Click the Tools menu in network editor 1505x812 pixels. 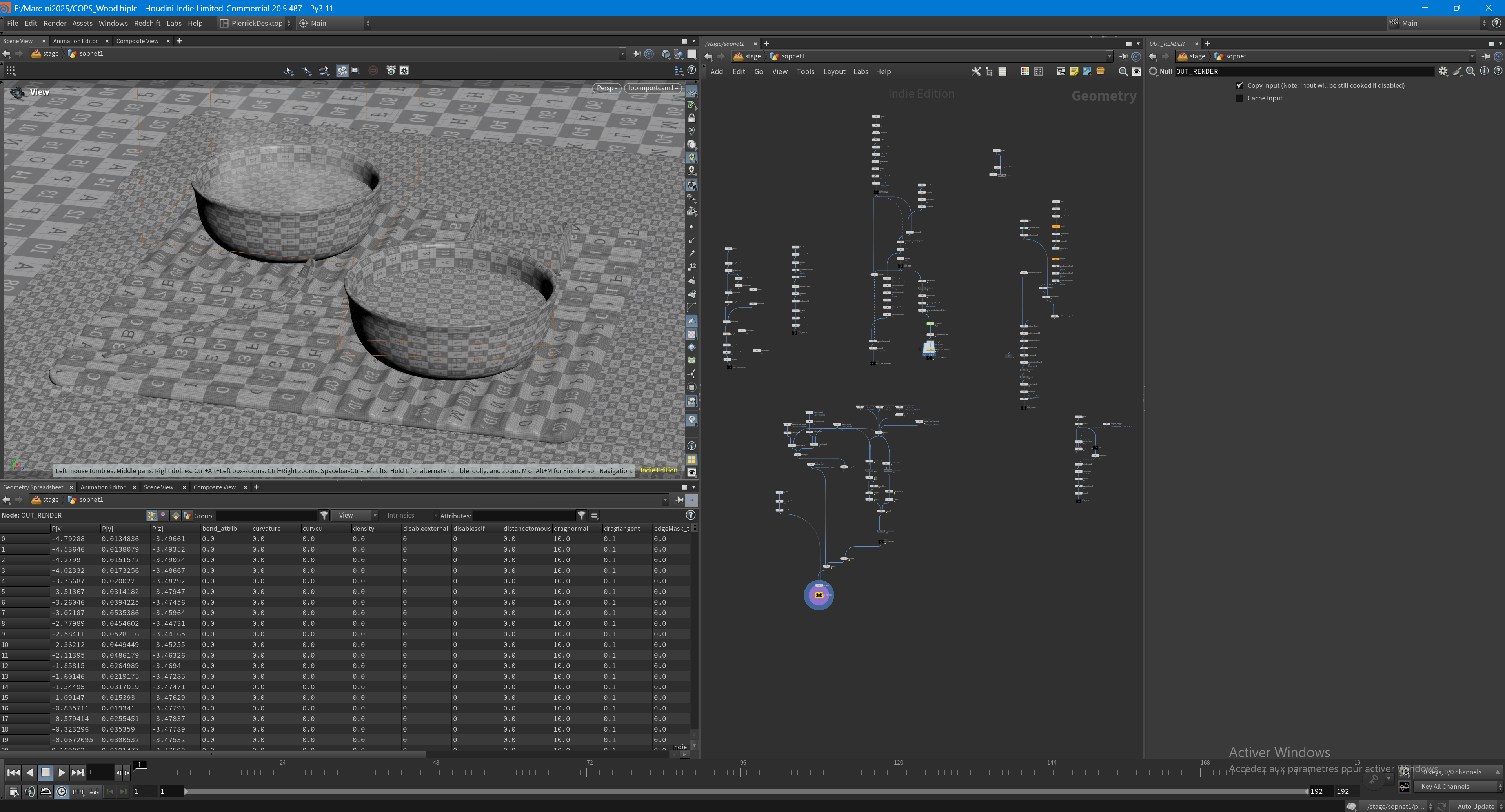pyautogui.click(x=805, y=72)
